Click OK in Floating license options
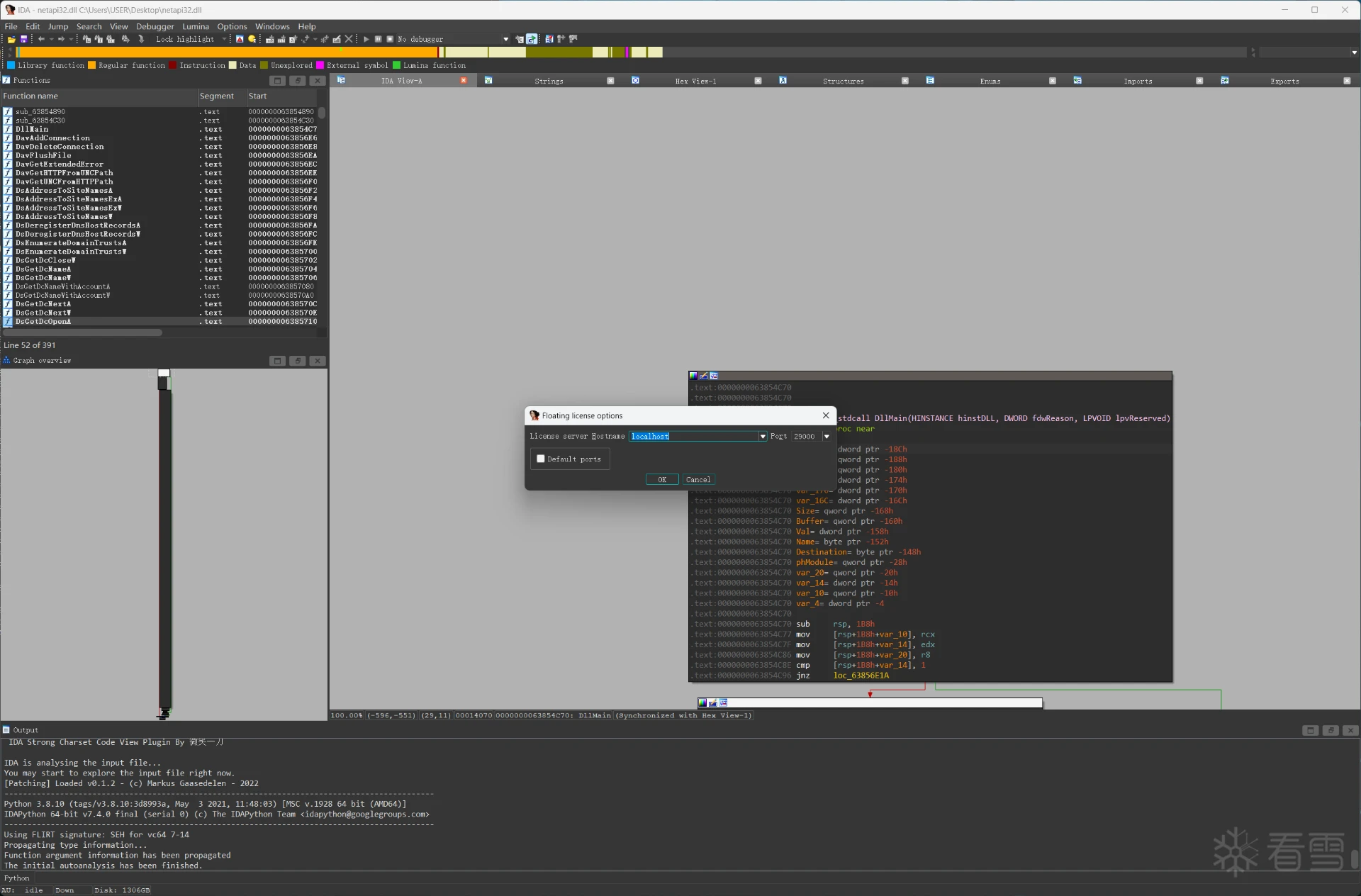The width and height of the screenshot is (1361, 896). click(x=661, y=480)
